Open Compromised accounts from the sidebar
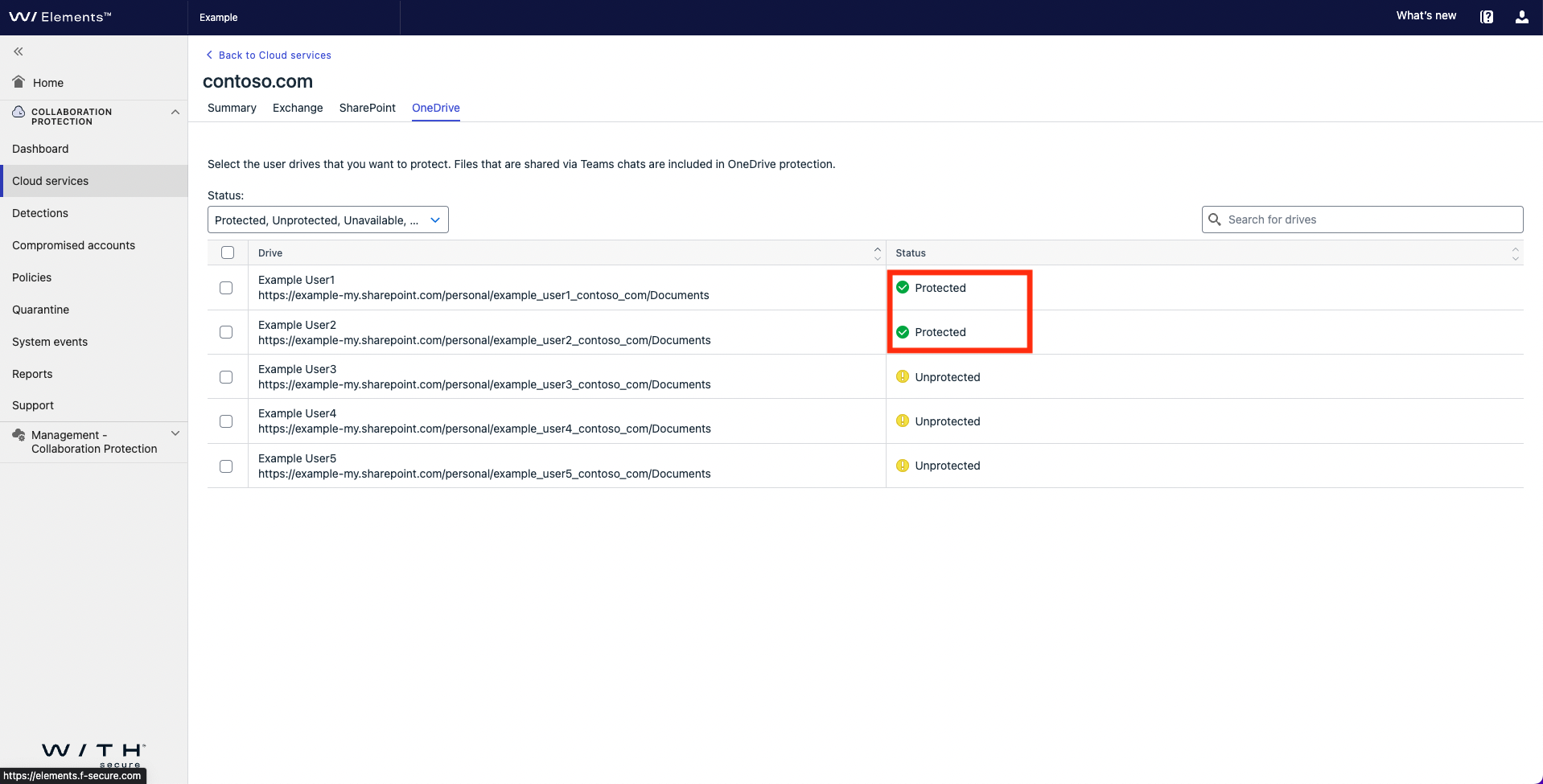The height and width of the screenshot is (784, 1543). [73, 244]
